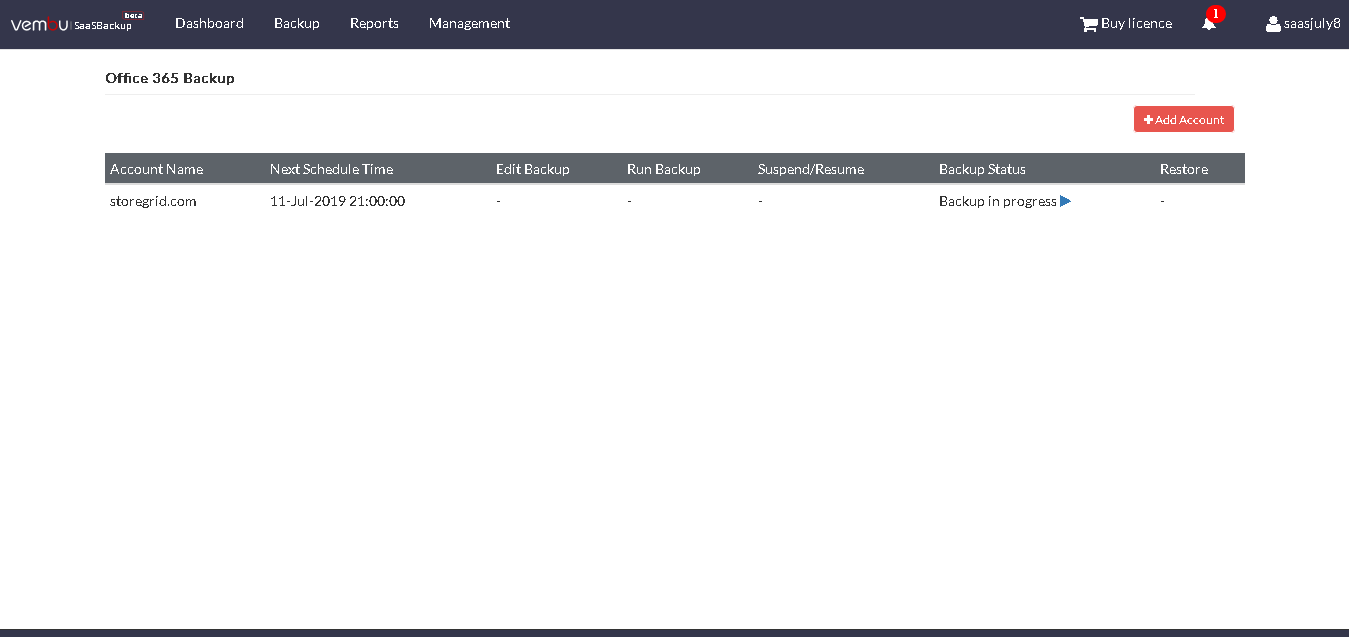1349x637 pixels.
Task: Click the Backup Status column header
Action: [982, 169]
